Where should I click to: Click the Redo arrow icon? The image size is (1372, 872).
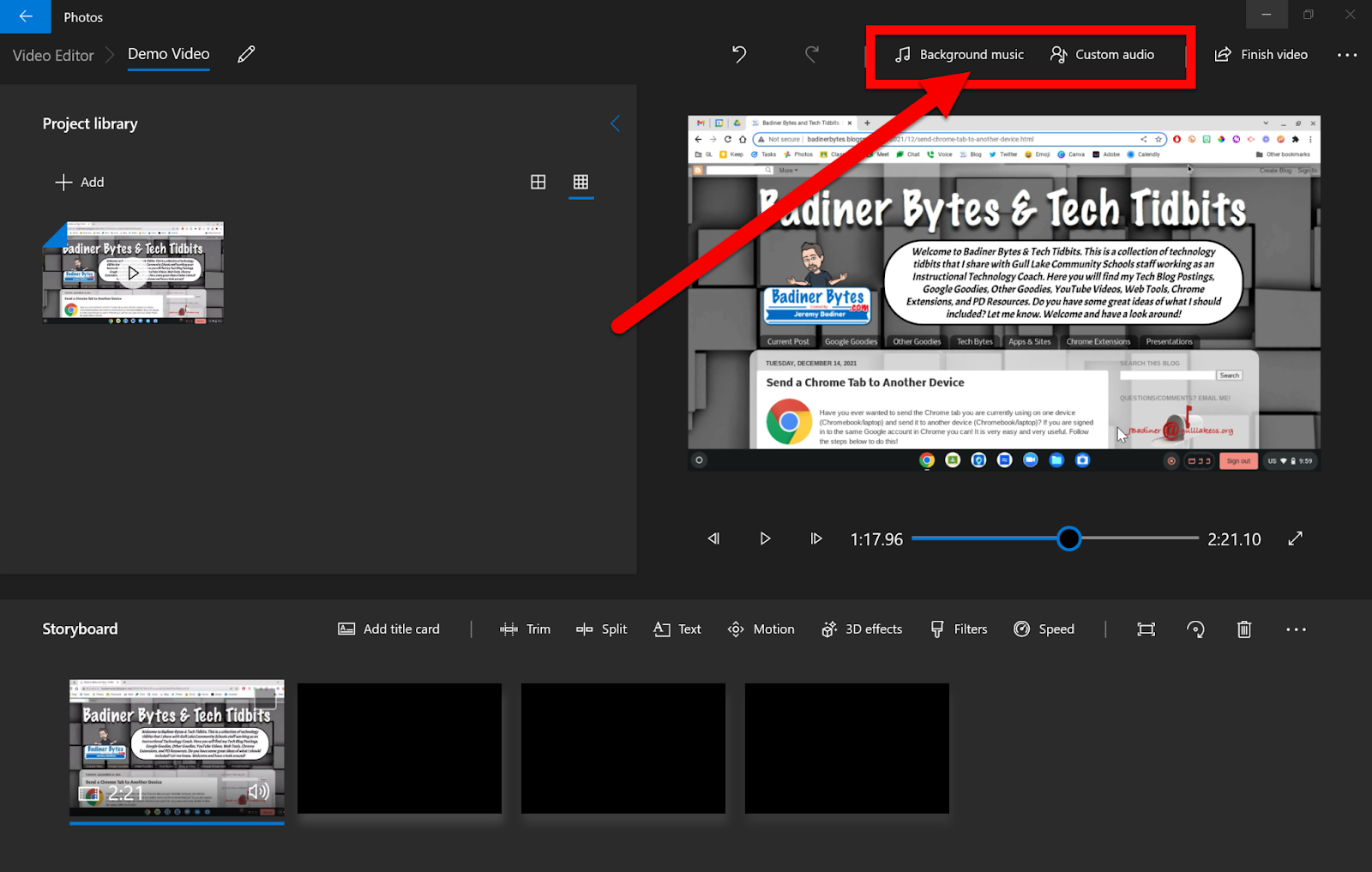pyautogui.click(x=811, y=55)
